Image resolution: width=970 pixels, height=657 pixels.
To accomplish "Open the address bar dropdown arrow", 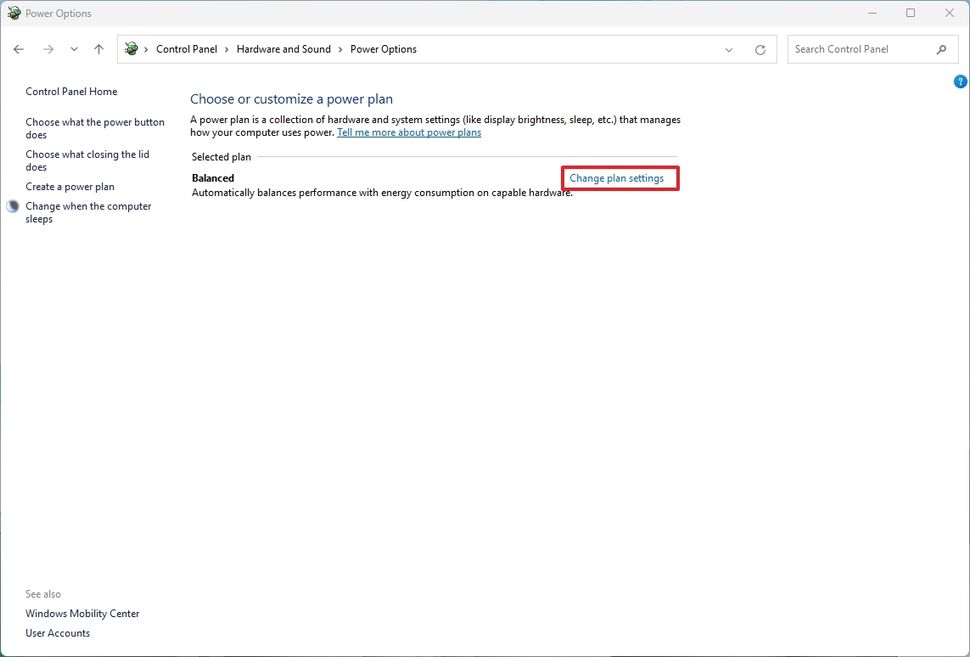I will click(x=729, y=48).
